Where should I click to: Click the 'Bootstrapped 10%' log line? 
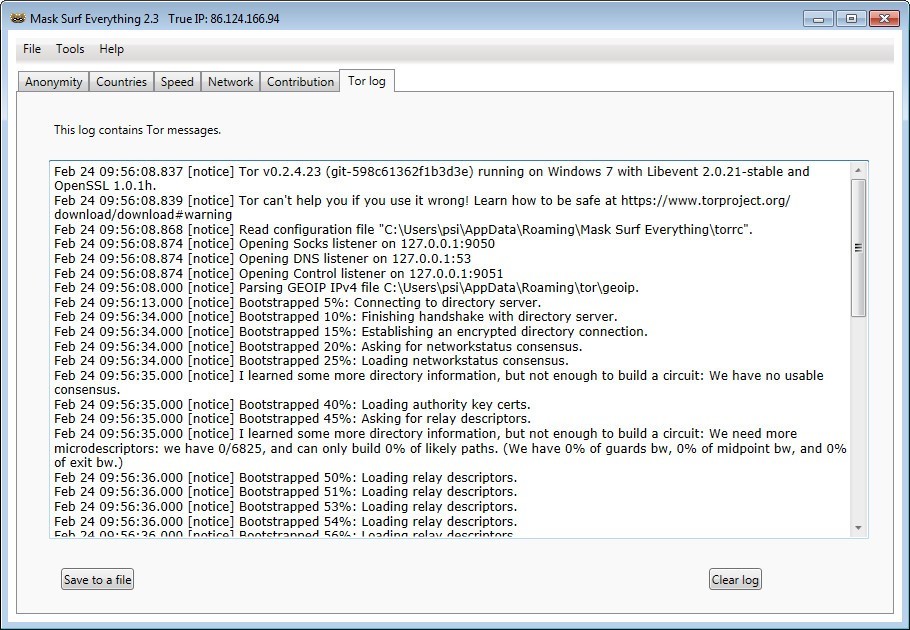[336, 317]
